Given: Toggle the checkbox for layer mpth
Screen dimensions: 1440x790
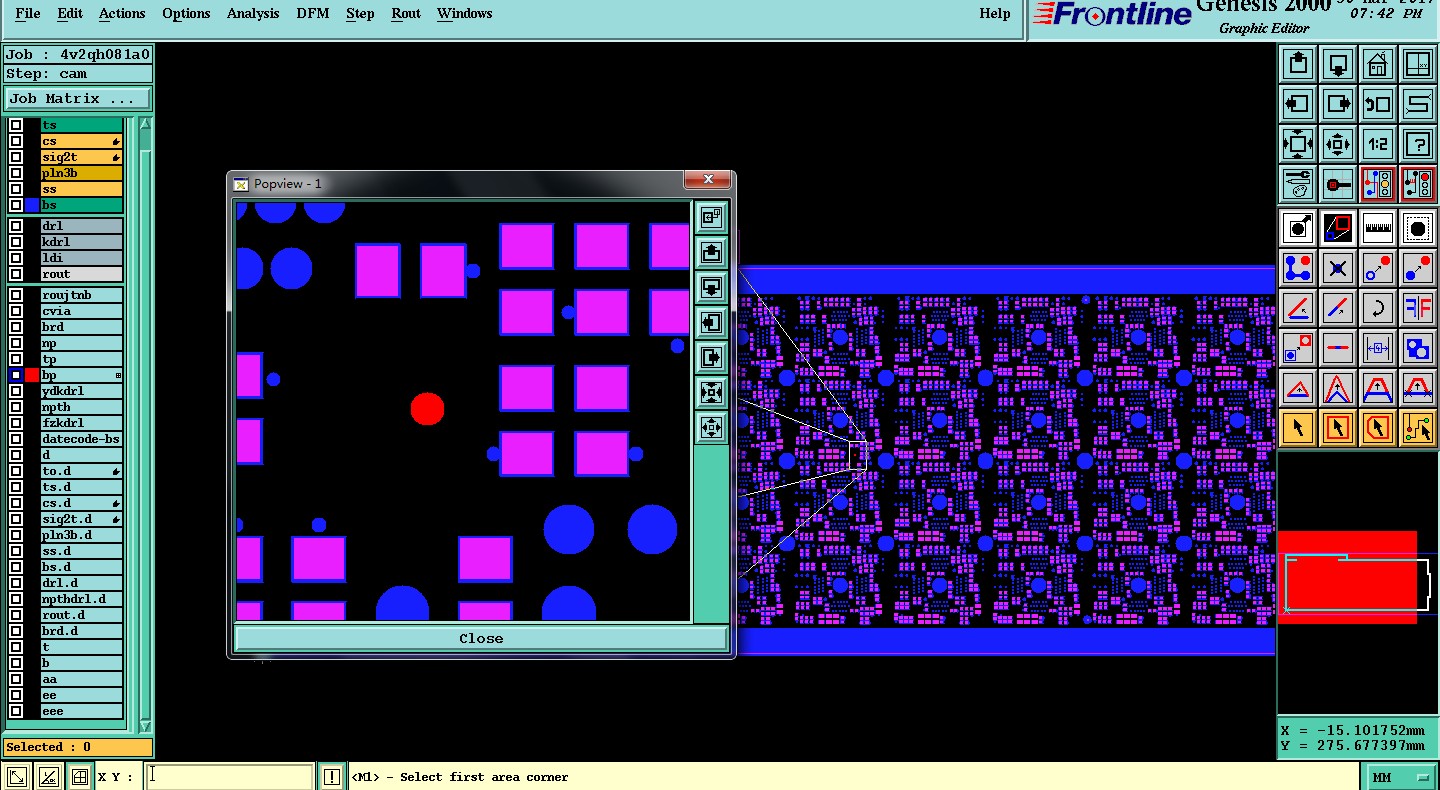Looking at the screenshot, I should point(16,407).
